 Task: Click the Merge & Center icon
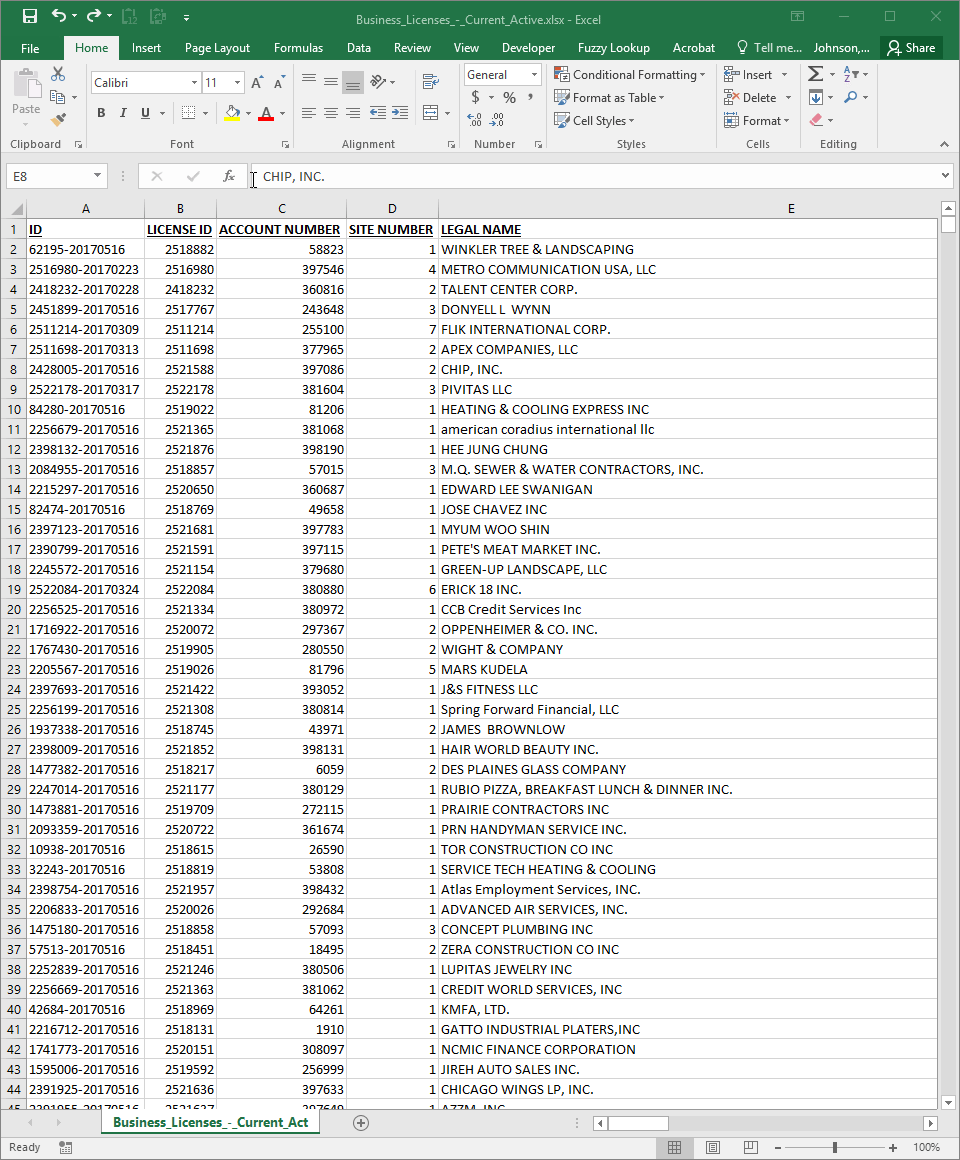pyautogui.click(x=430, y=113)
